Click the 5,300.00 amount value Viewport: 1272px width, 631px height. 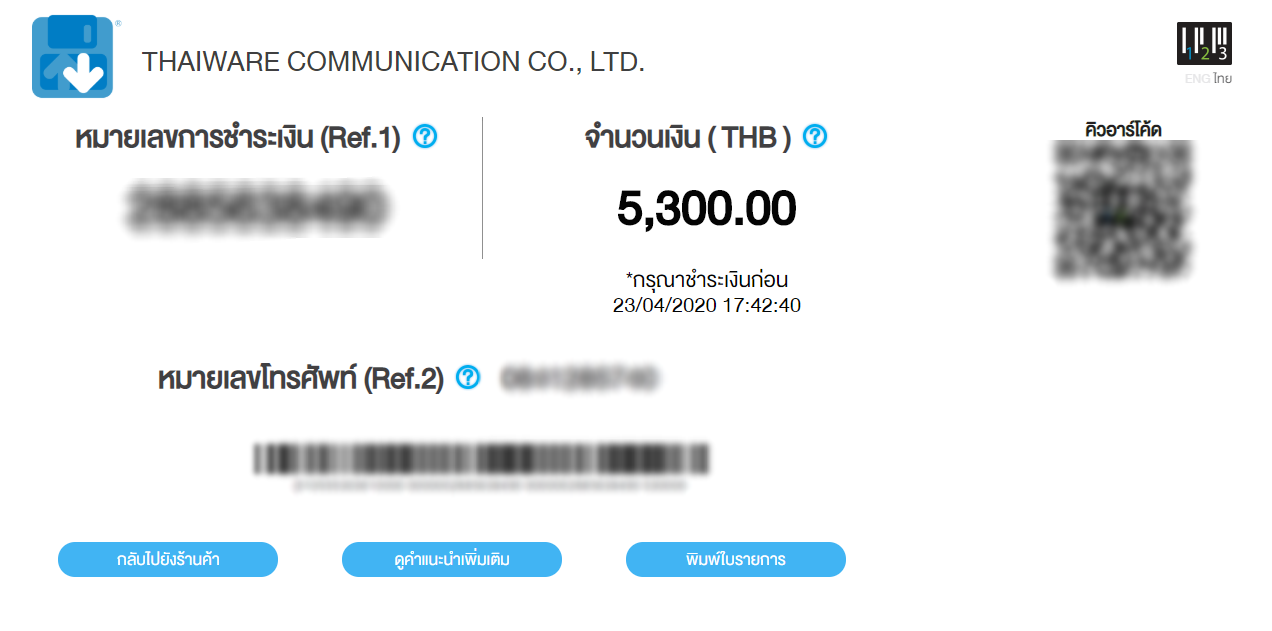pyautogui.click(x=706, y=209)
